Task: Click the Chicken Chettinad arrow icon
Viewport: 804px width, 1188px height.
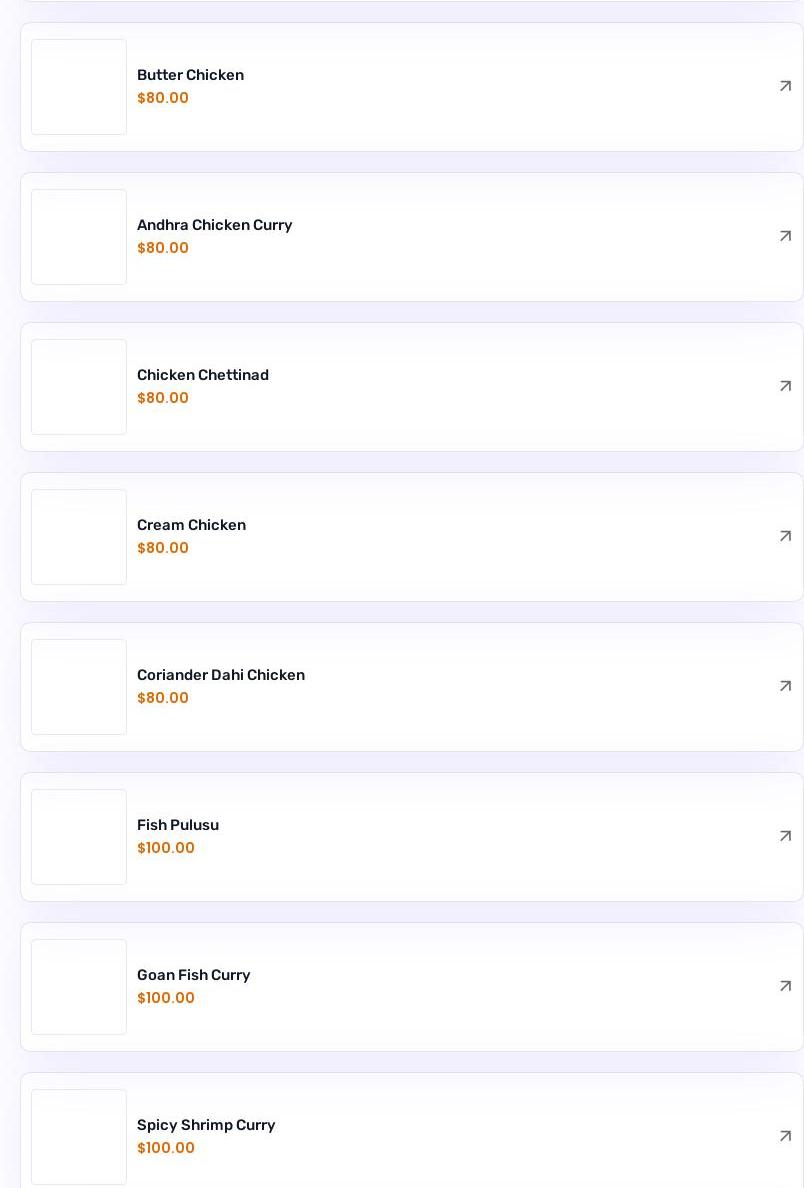Action: tap(785, 386)
